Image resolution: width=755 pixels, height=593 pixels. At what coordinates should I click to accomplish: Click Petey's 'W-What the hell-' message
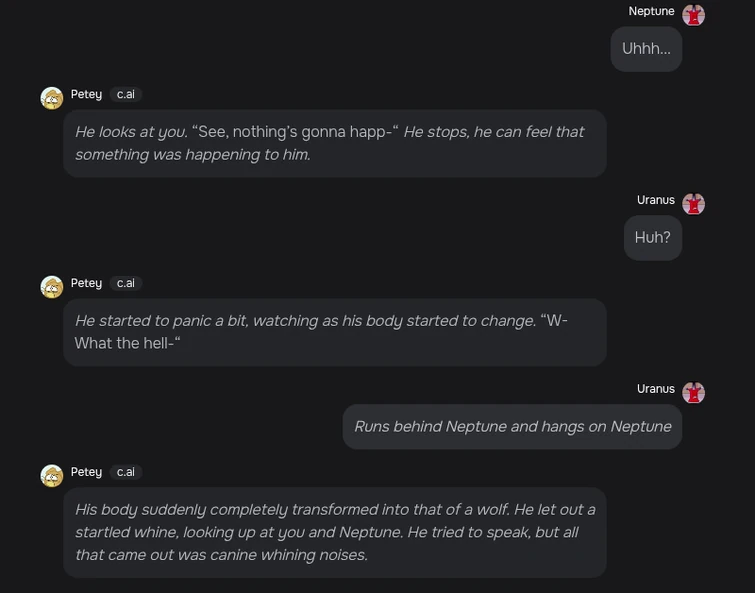pos(334,332)
